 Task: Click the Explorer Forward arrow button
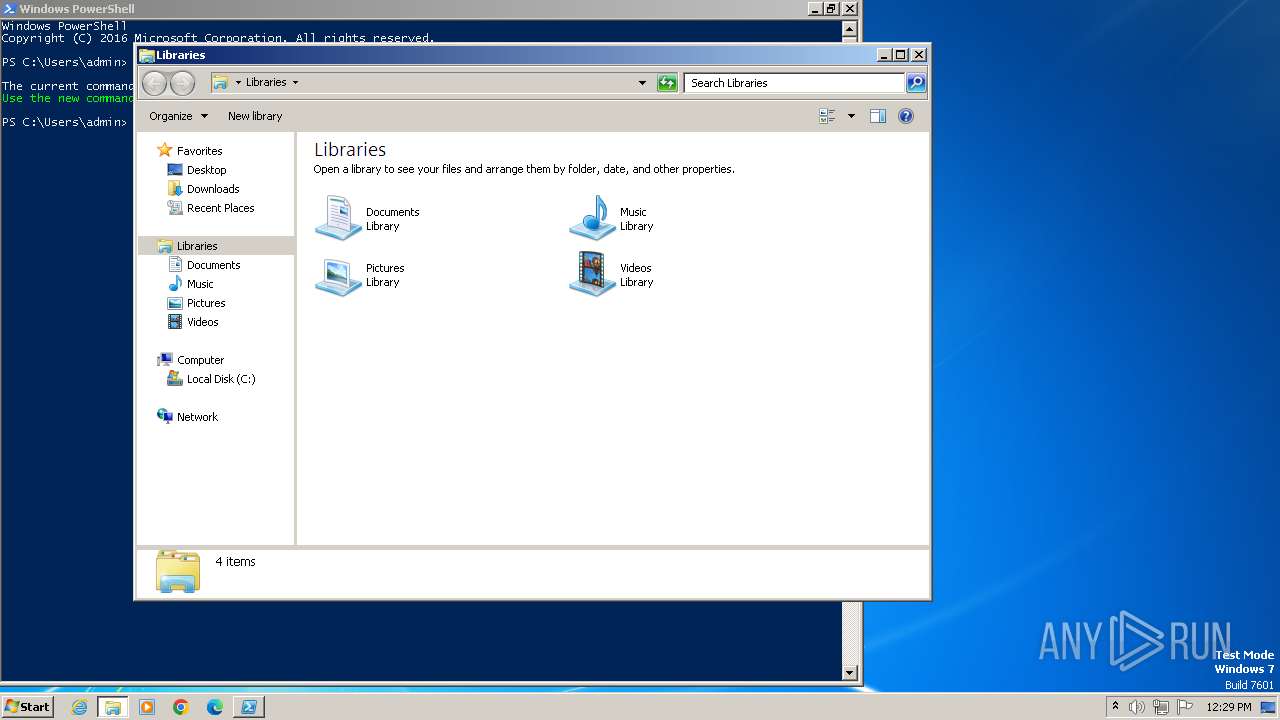182,83
